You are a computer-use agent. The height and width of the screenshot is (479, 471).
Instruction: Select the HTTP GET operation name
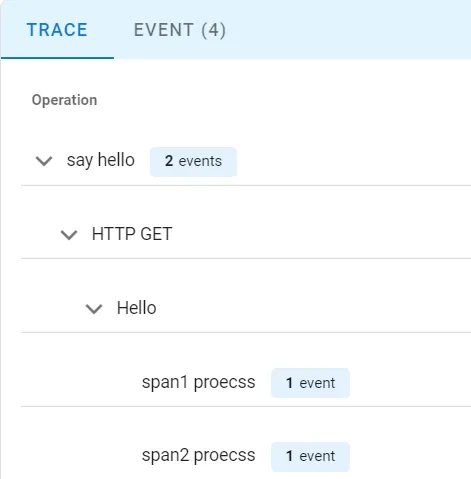click(x=132, y=234)
